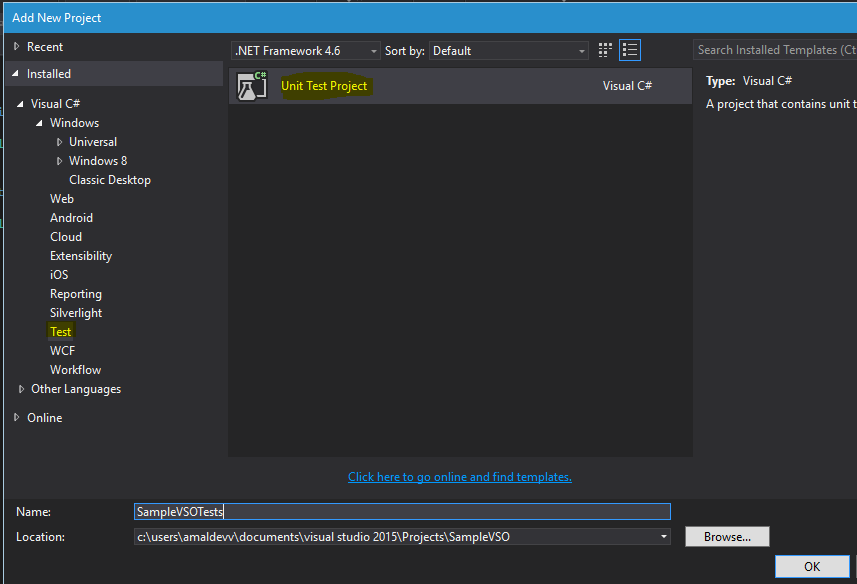Collapse the Visual C# tree node
857x584 pixels.
point(22,104)
